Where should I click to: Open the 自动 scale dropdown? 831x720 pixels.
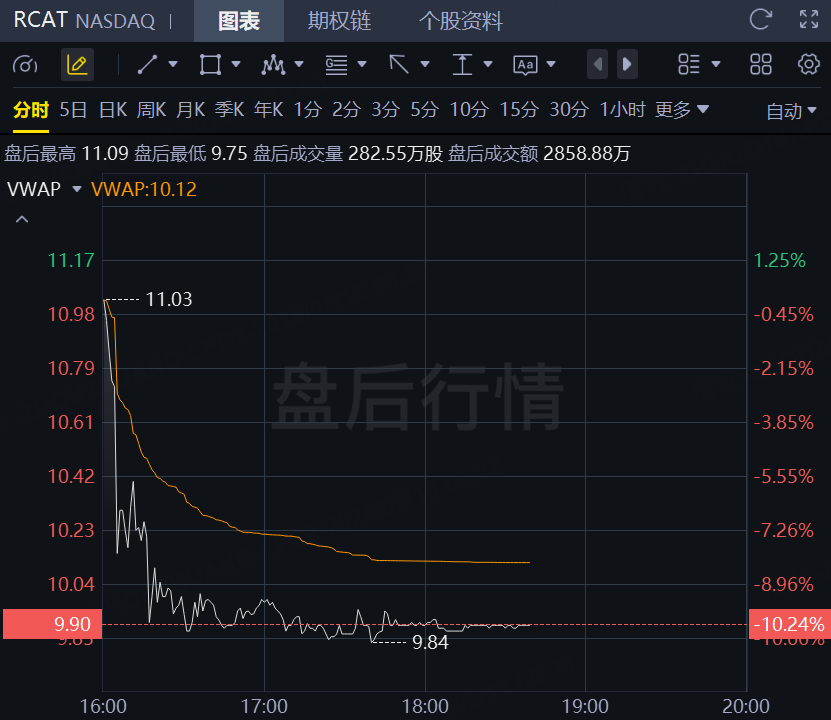[791, 111]
